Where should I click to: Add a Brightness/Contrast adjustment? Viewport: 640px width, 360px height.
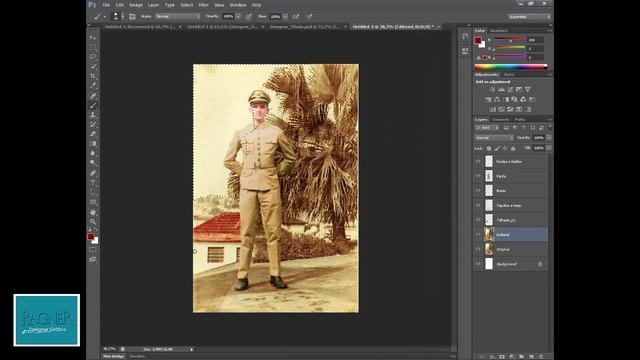pyautogui.click(x=492, y=89)
